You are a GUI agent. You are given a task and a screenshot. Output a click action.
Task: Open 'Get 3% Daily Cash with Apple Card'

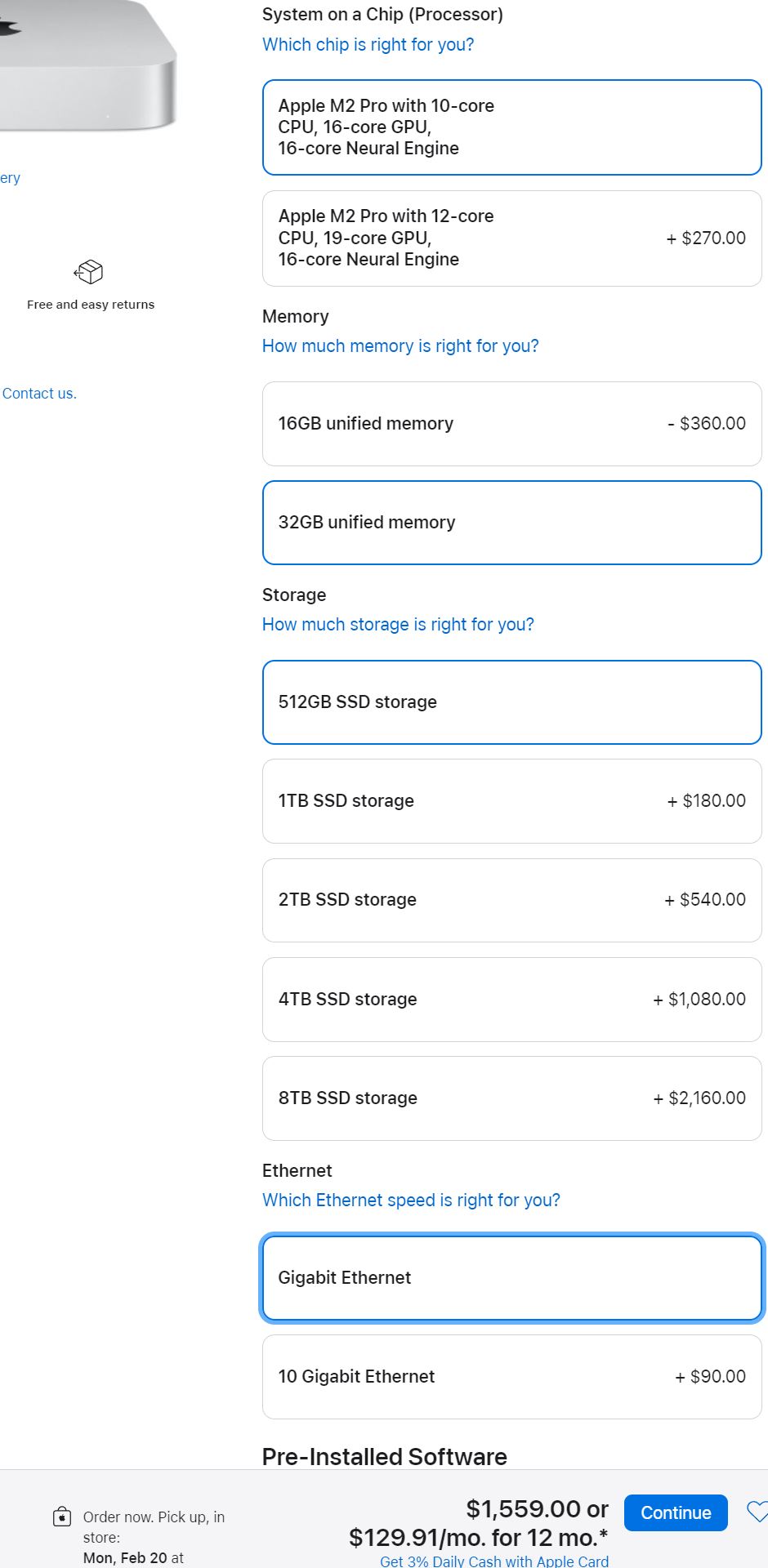point(494,1561)
